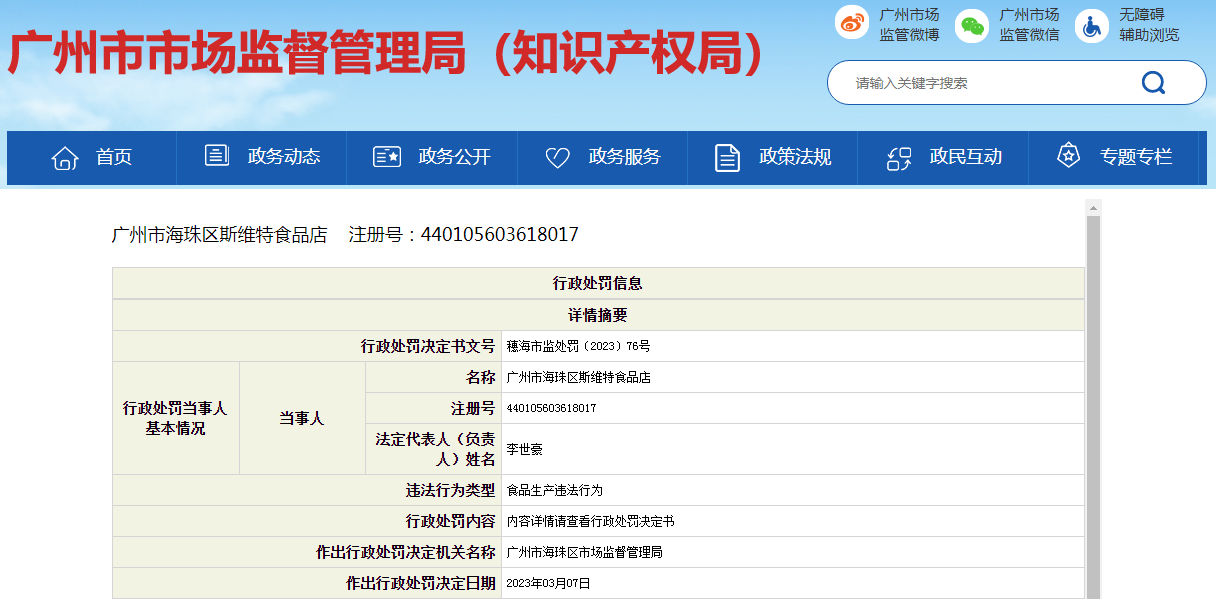Go to the 首页 navigation tab
This screenshot has height=599, width=1216.
point(92,157)
